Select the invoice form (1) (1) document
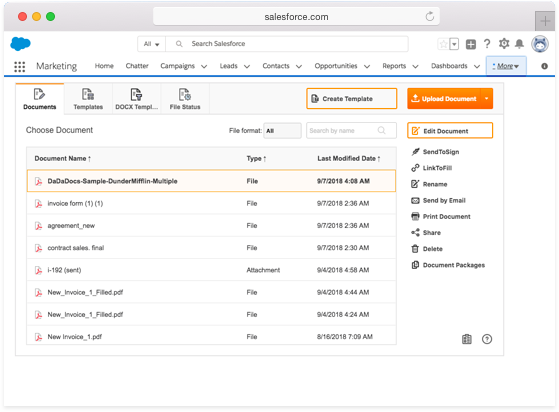The image size is (559, 412). 211,204
